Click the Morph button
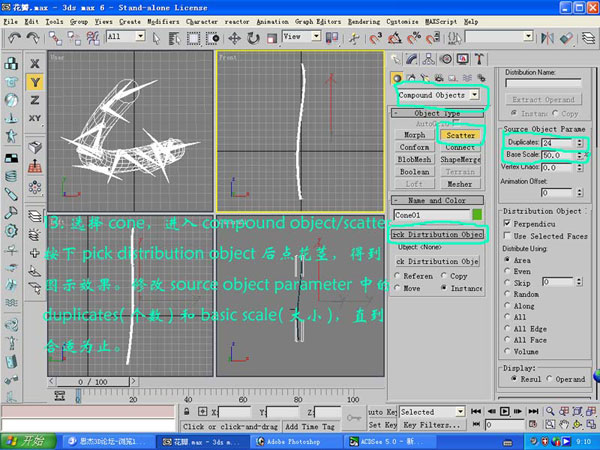 click(x=415, y=135)
